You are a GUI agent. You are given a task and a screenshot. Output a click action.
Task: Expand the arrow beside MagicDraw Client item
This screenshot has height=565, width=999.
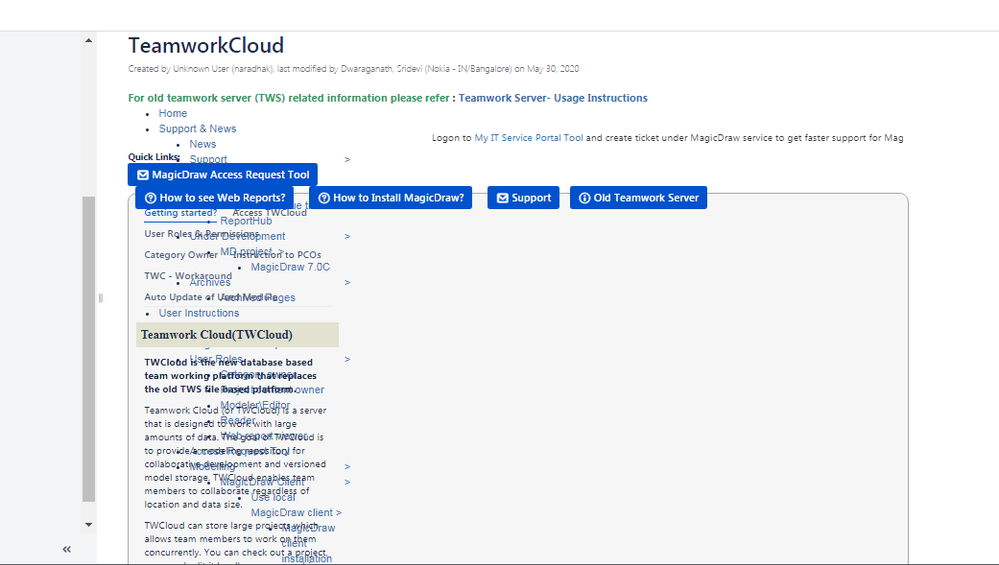pos(347,482)
